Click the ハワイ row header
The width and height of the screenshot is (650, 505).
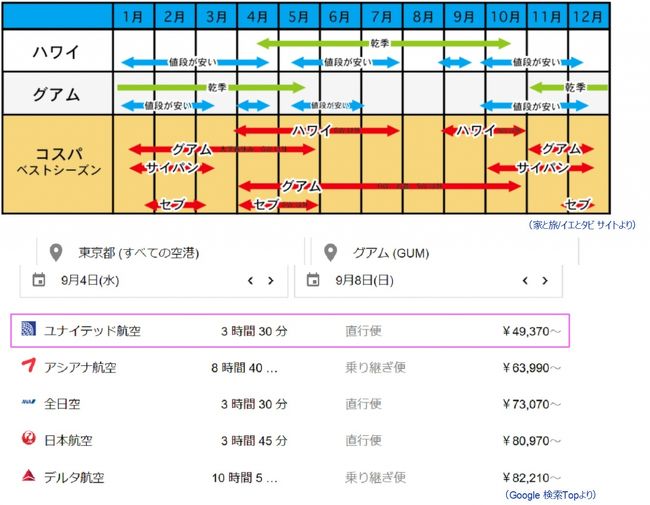click(x=57, y=51)
